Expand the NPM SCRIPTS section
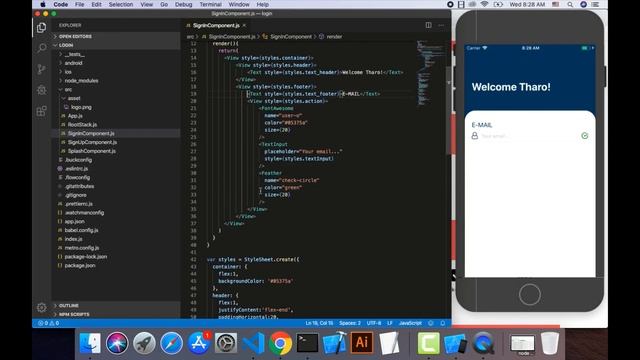Screen dimensions: 640x360 [116, 314]
